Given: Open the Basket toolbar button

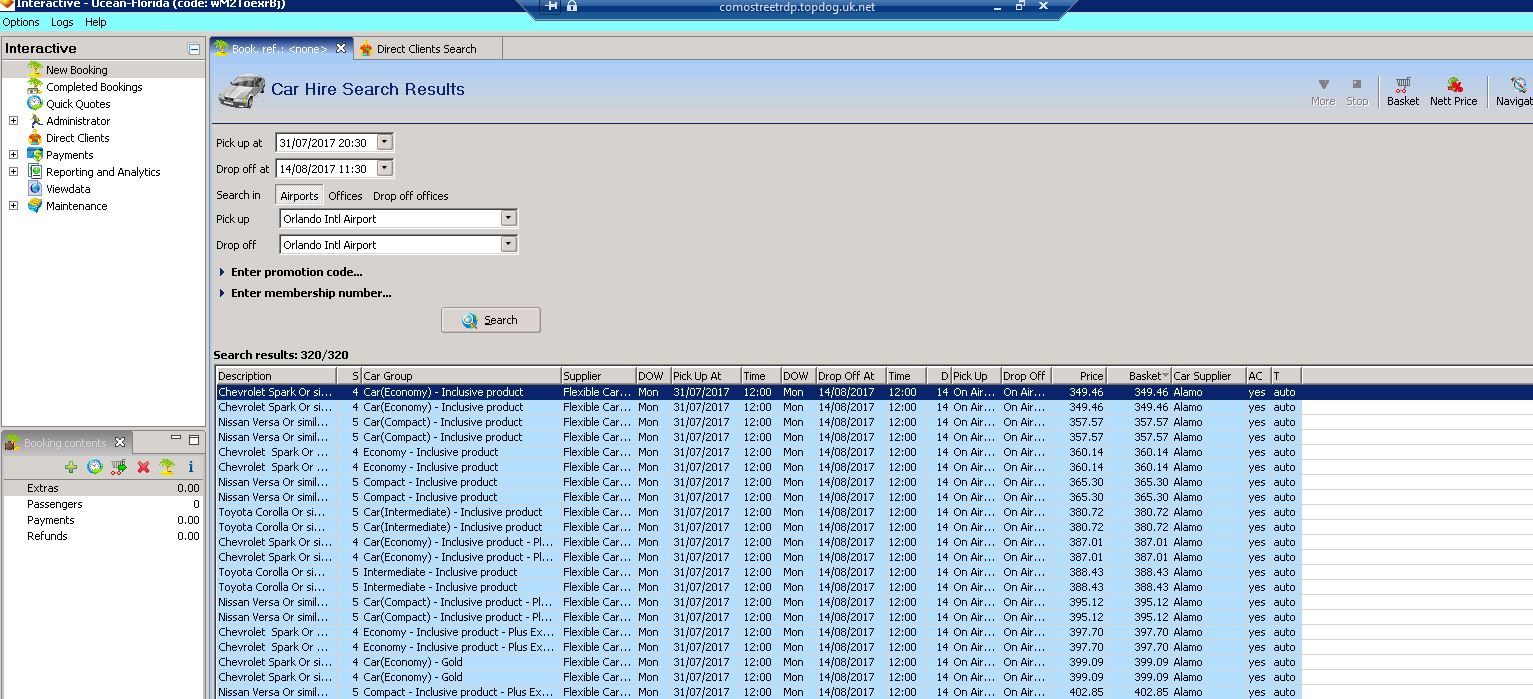Looking at the screenshot, I should 1402,92.
